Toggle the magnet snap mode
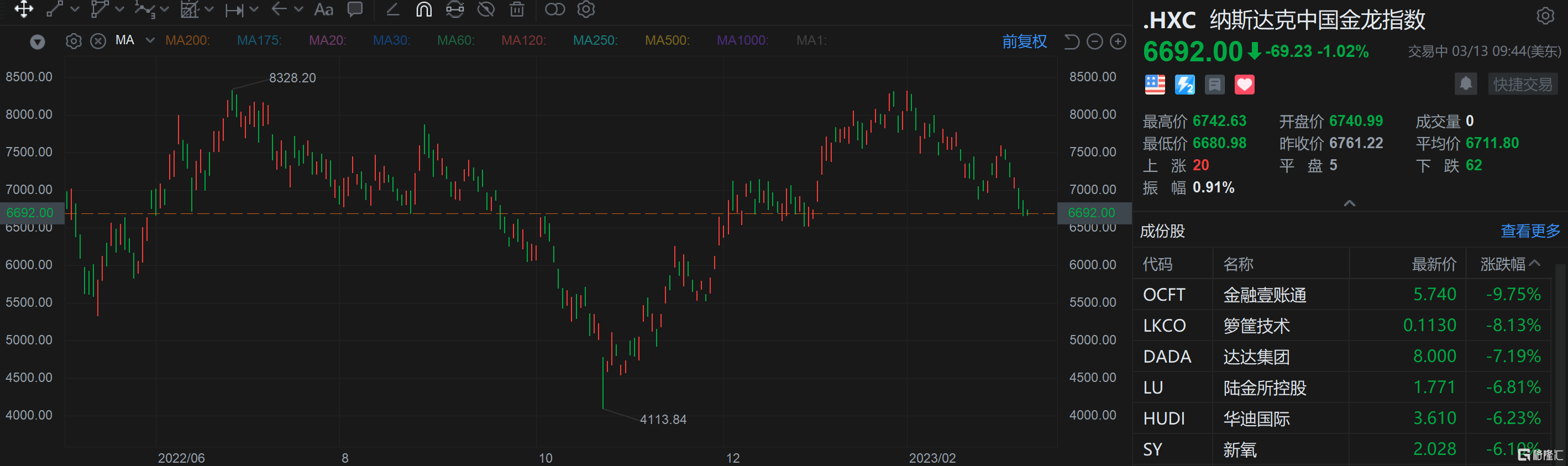1568x466 pixels. 424,9
